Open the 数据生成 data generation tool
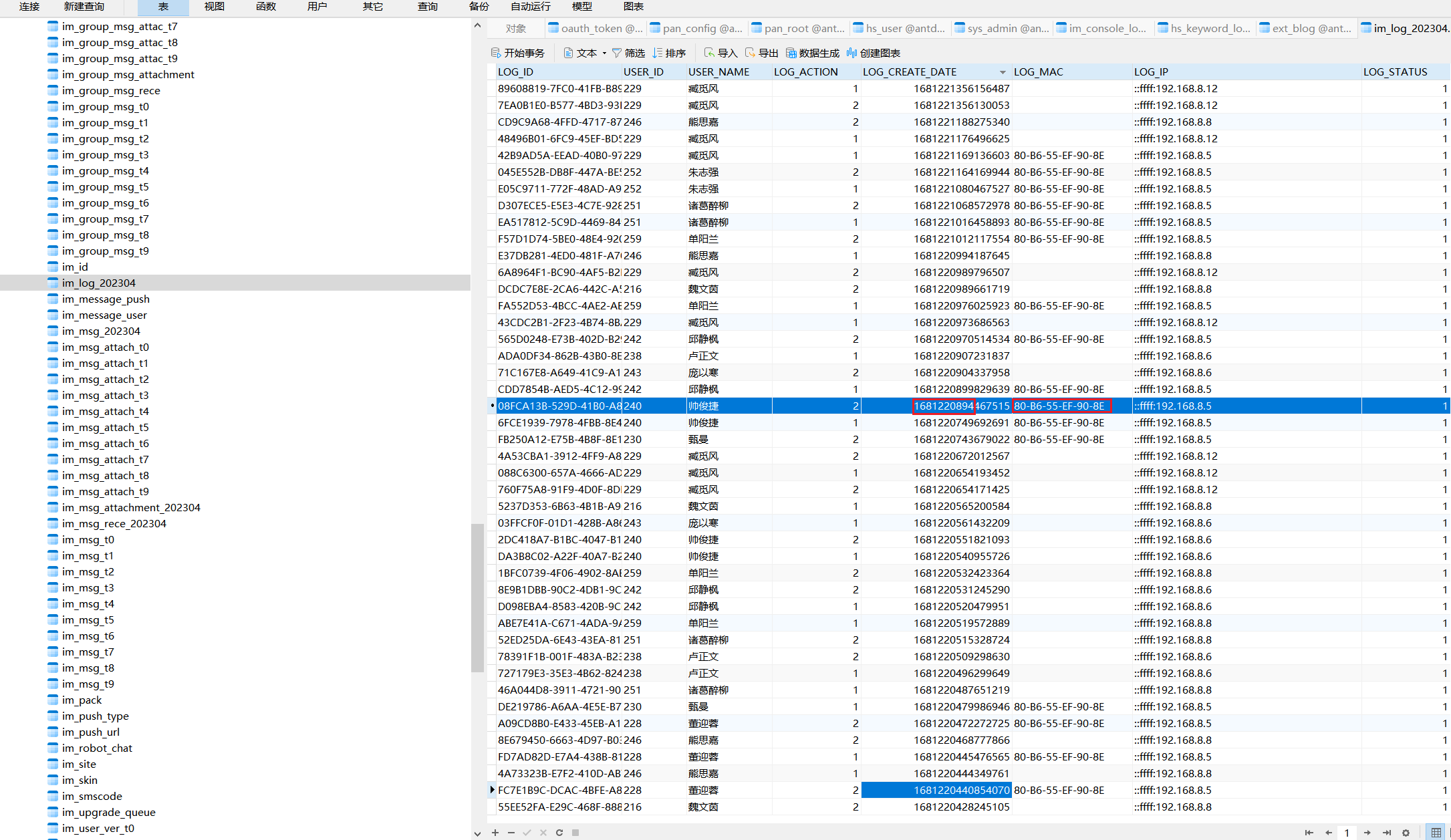Image resolution: width=1451 pixels, height=840 pixels. (x=812, y=53)
